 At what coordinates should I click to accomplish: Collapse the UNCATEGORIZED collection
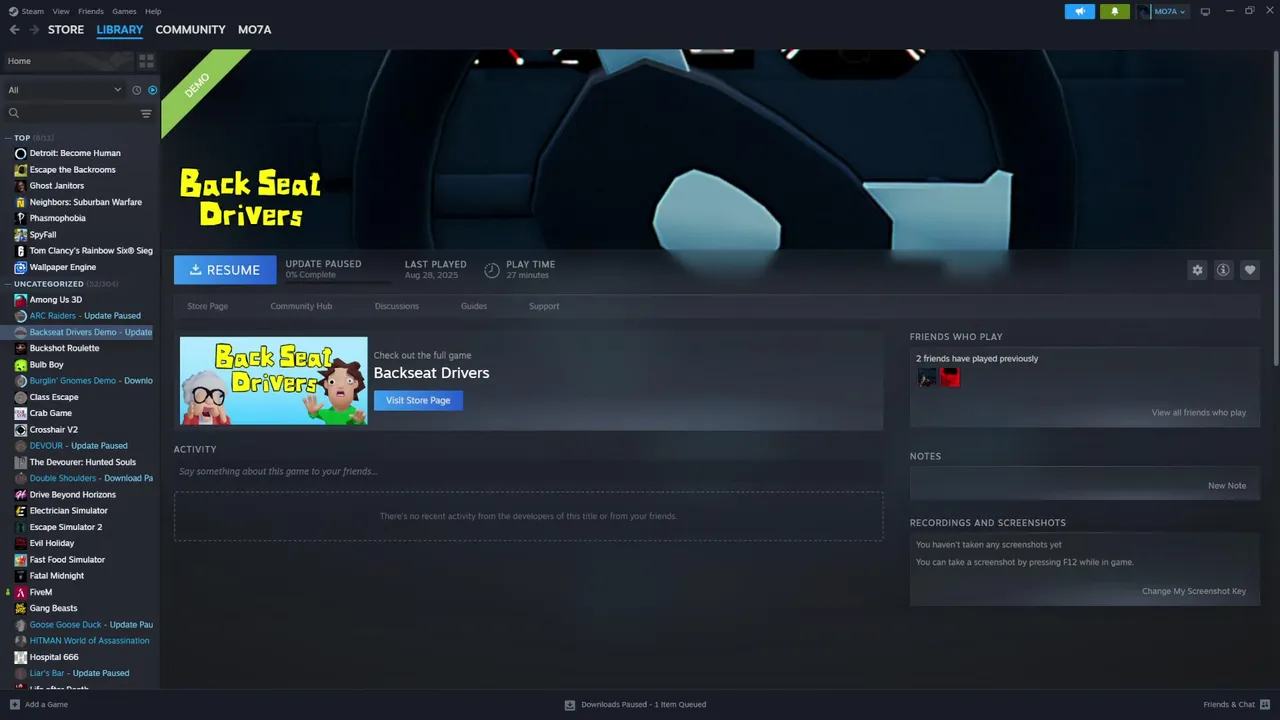pyautogui.click(x=9, y=284)
